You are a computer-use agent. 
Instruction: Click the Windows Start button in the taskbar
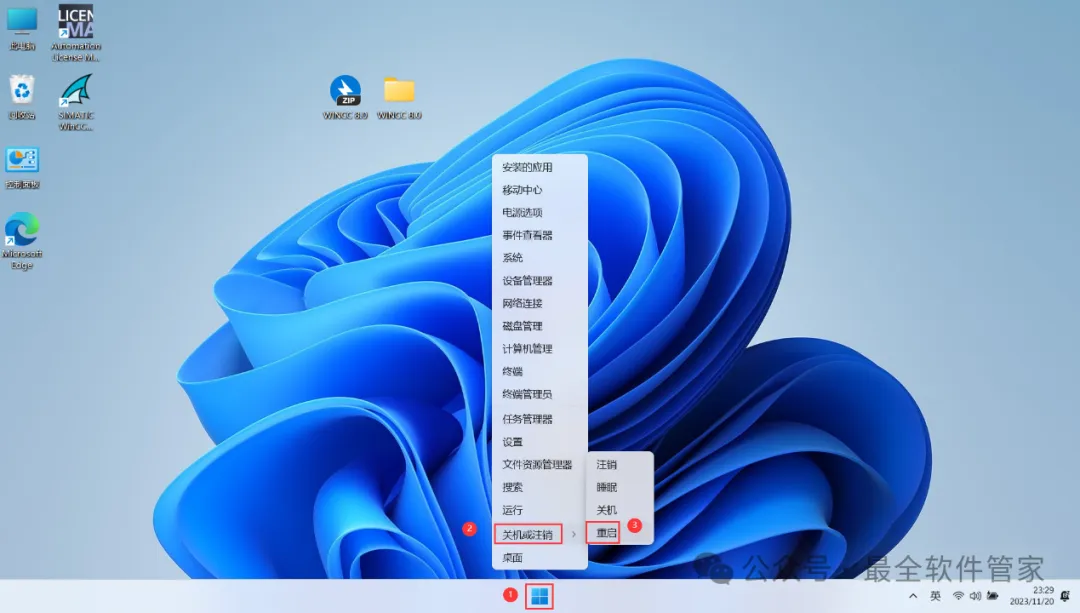pyautogui.click(x=539, y=596)
